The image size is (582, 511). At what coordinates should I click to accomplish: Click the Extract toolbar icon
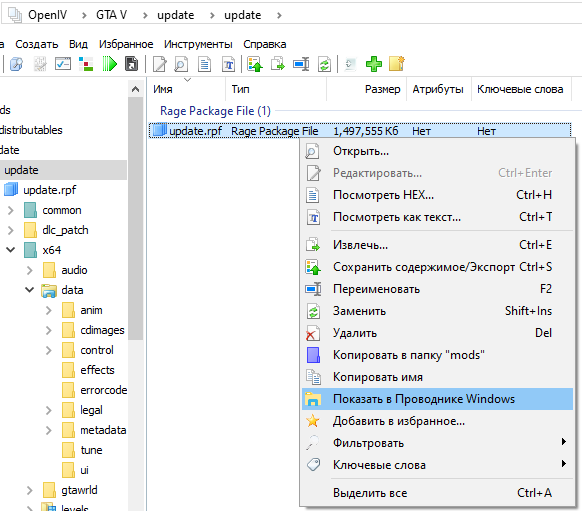point(278,64)
